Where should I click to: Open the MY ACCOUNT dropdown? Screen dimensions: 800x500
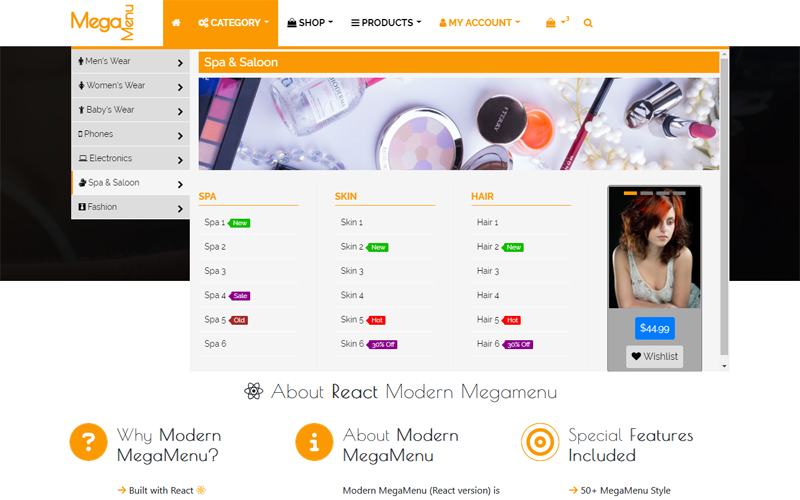coord(480,23)
